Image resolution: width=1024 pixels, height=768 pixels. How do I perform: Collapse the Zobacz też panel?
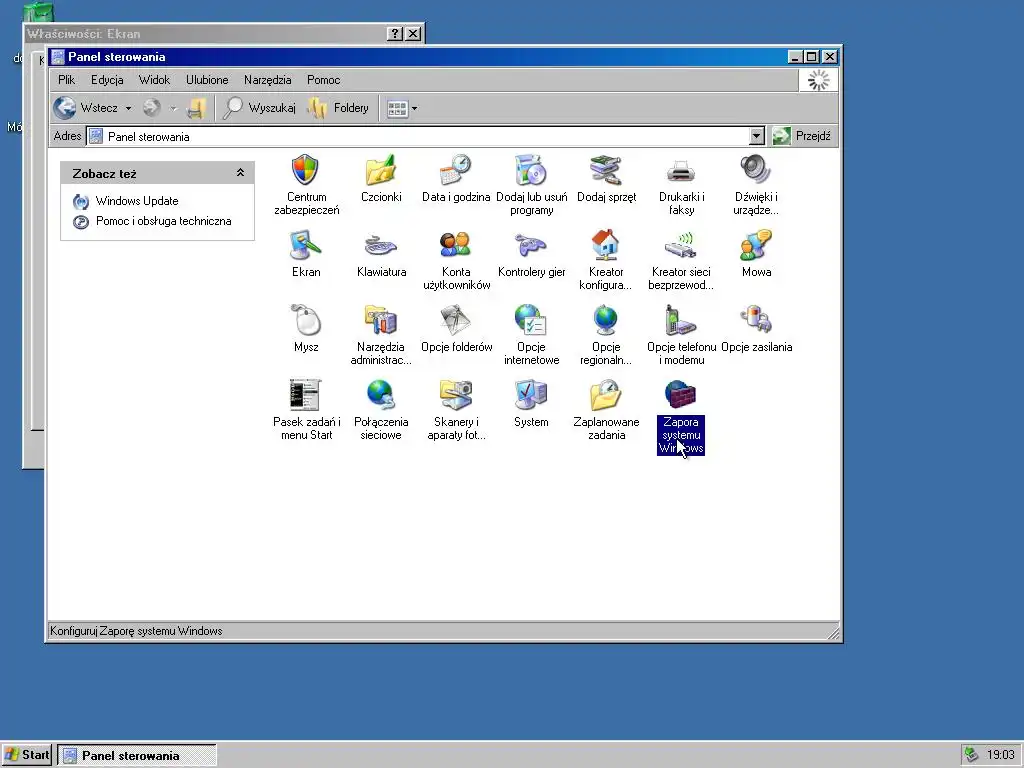pyautogui.click(x=240, y=173)
